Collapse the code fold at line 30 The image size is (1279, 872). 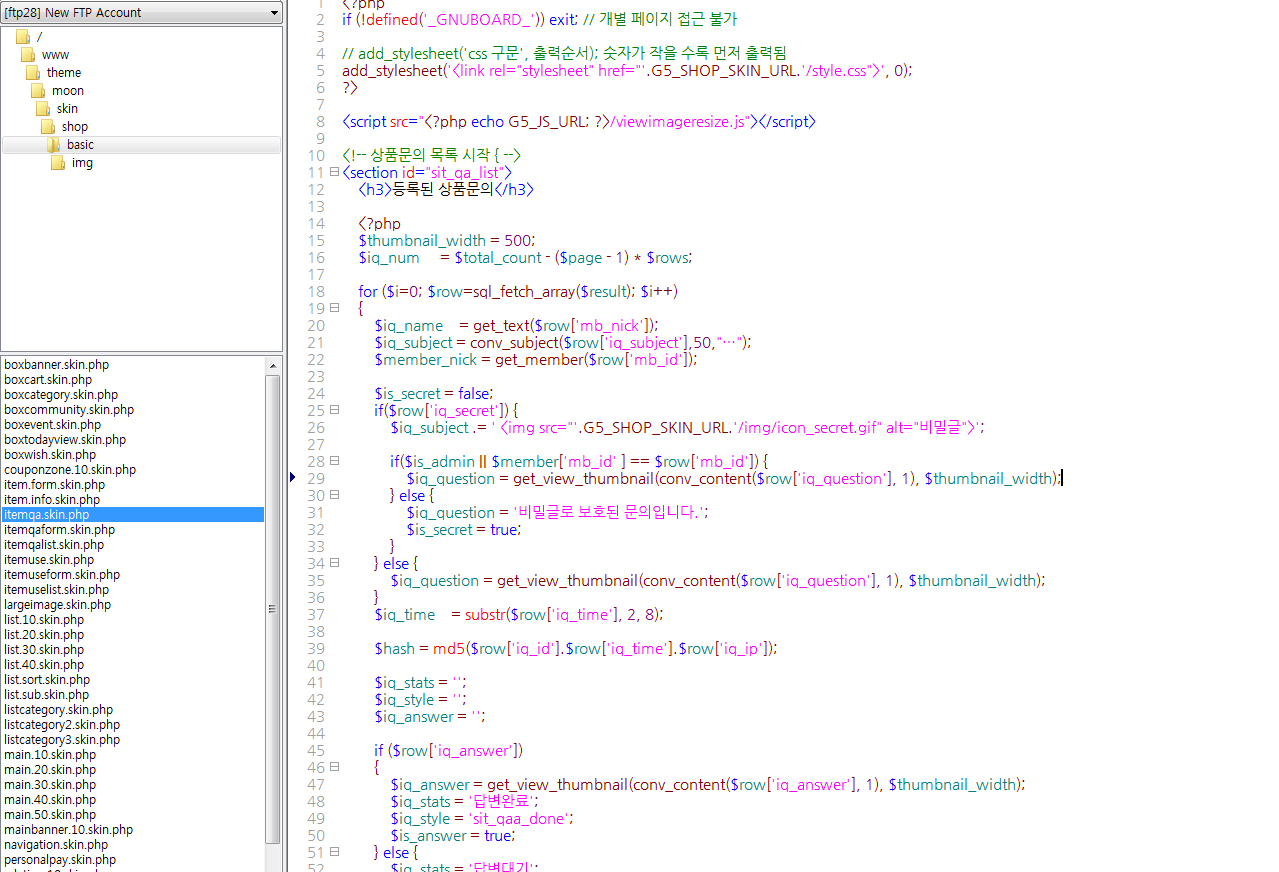[x=334, y=495]
